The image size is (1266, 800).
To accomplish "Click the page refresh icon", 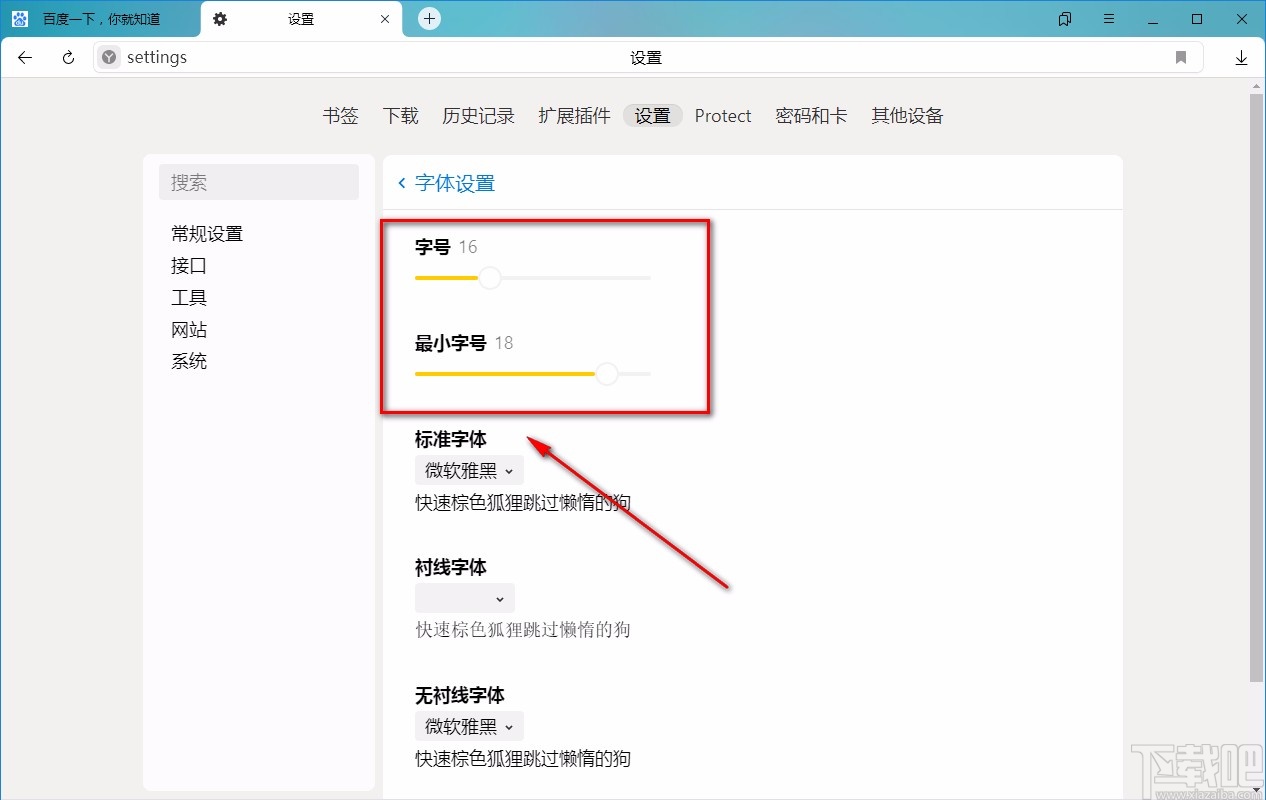I will click(66, 57).
